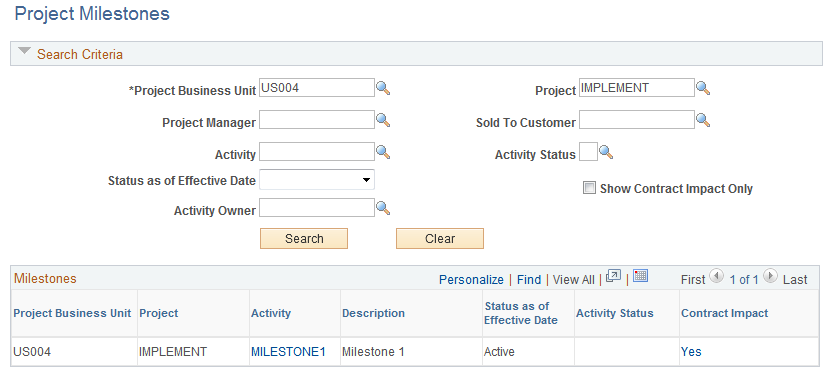836x377 pixels.
Task: Sort by Activity Status column header
Action: click(615, 313)
